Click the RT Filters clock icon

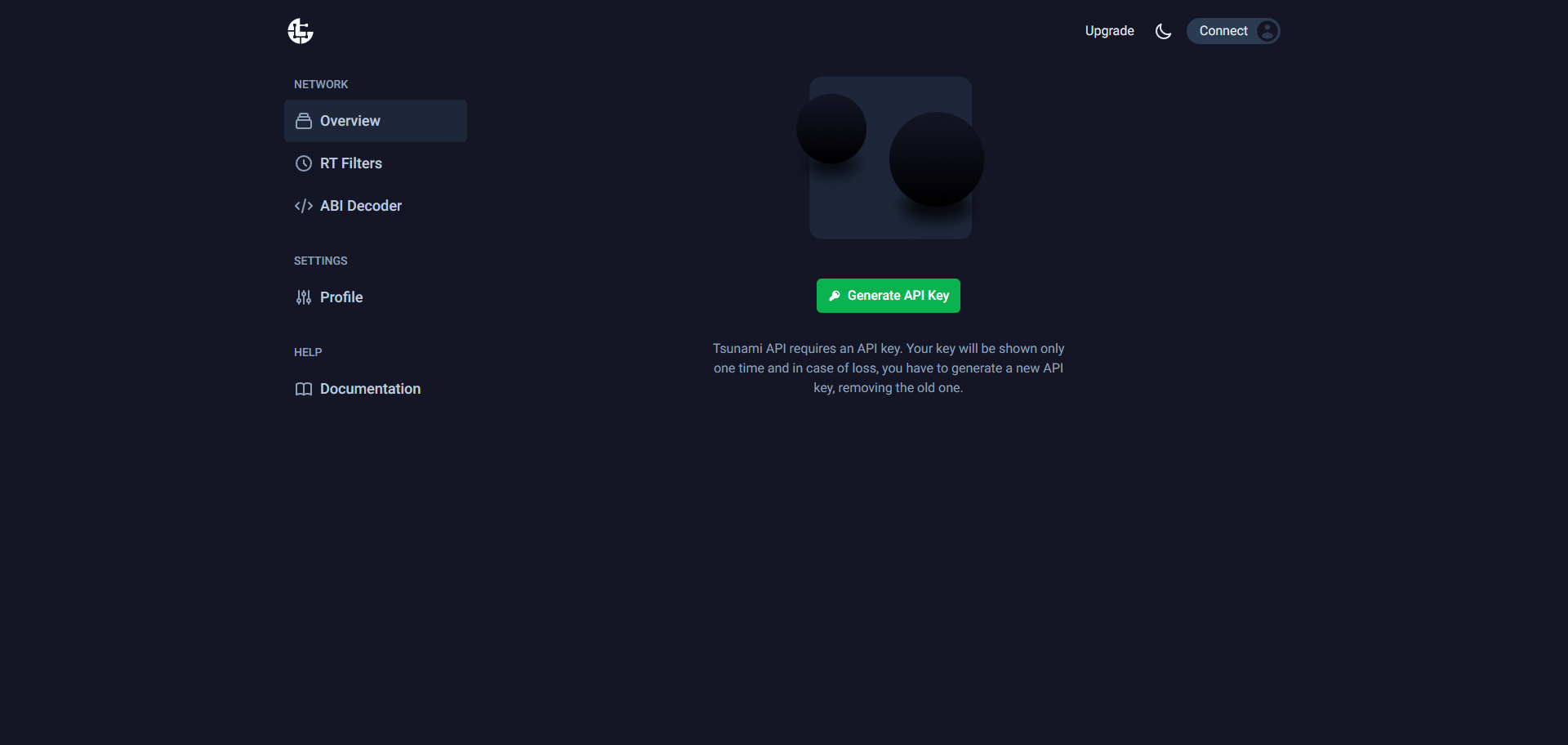[x=304, y=163]
